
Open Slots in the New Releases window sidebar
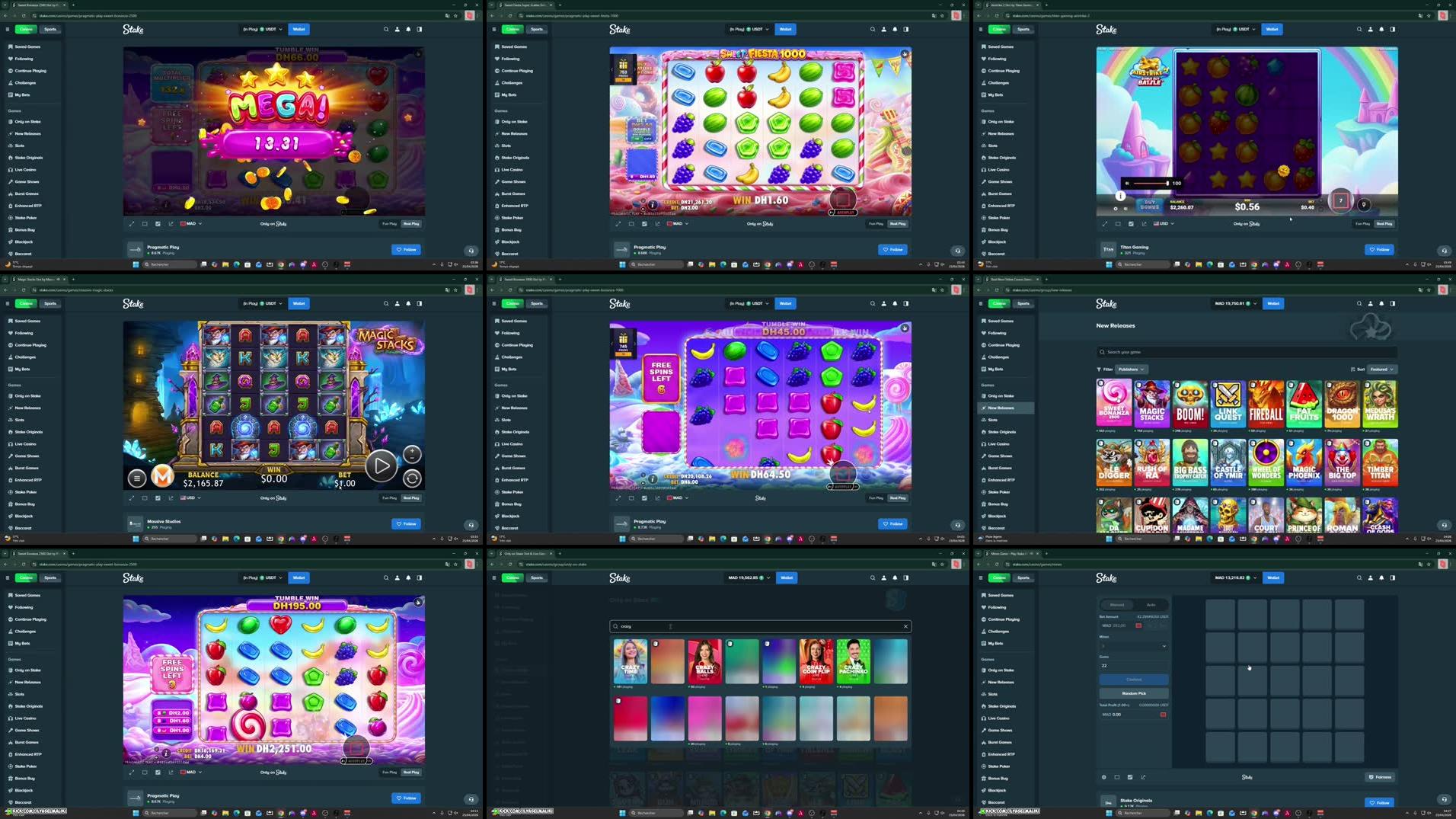click(x=993, y=420)
